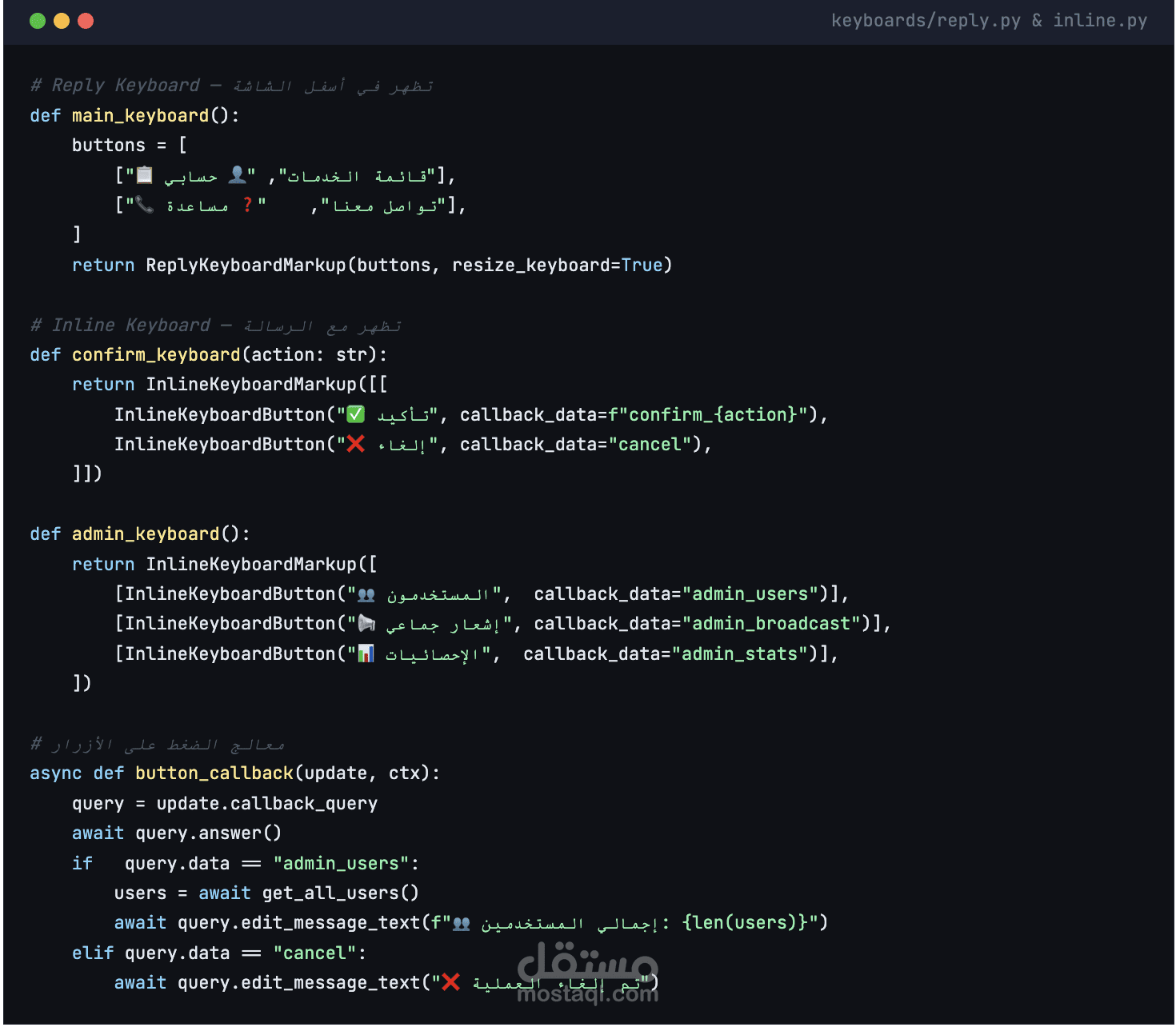Click the green window dot
The height and width of the screenshot is (1027, 1176).
coord(38,21)
